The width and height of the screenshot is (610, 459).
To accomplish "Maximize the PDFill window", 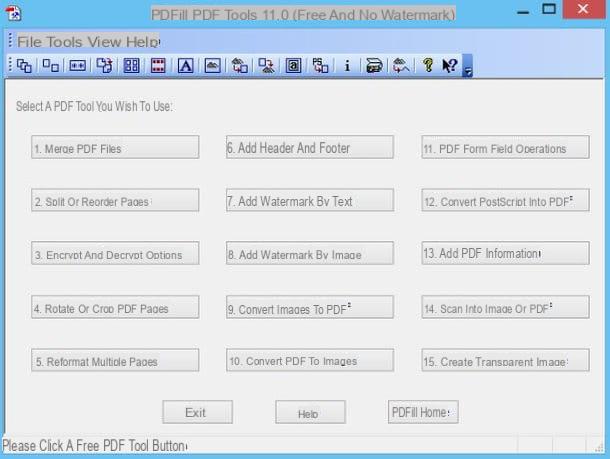I will click(549, 9).
